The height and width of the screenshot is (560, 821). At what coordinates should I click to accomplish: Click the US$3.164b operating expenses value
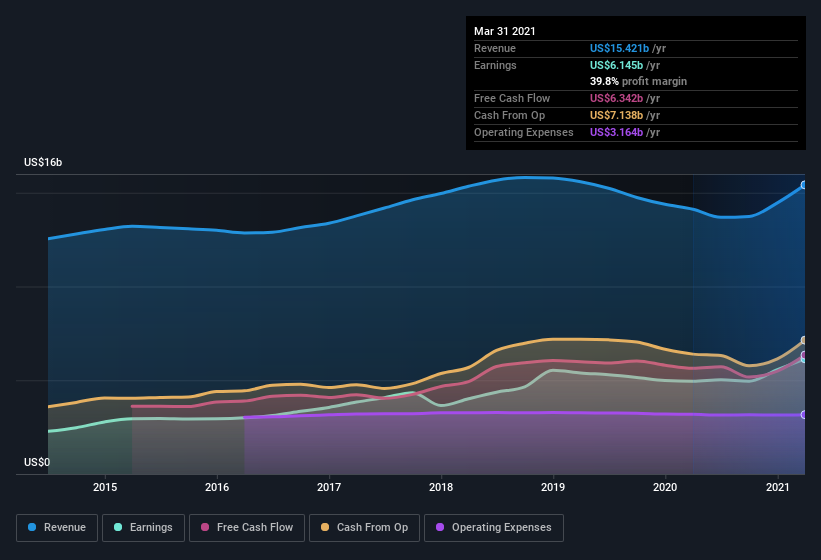point(616,132)
